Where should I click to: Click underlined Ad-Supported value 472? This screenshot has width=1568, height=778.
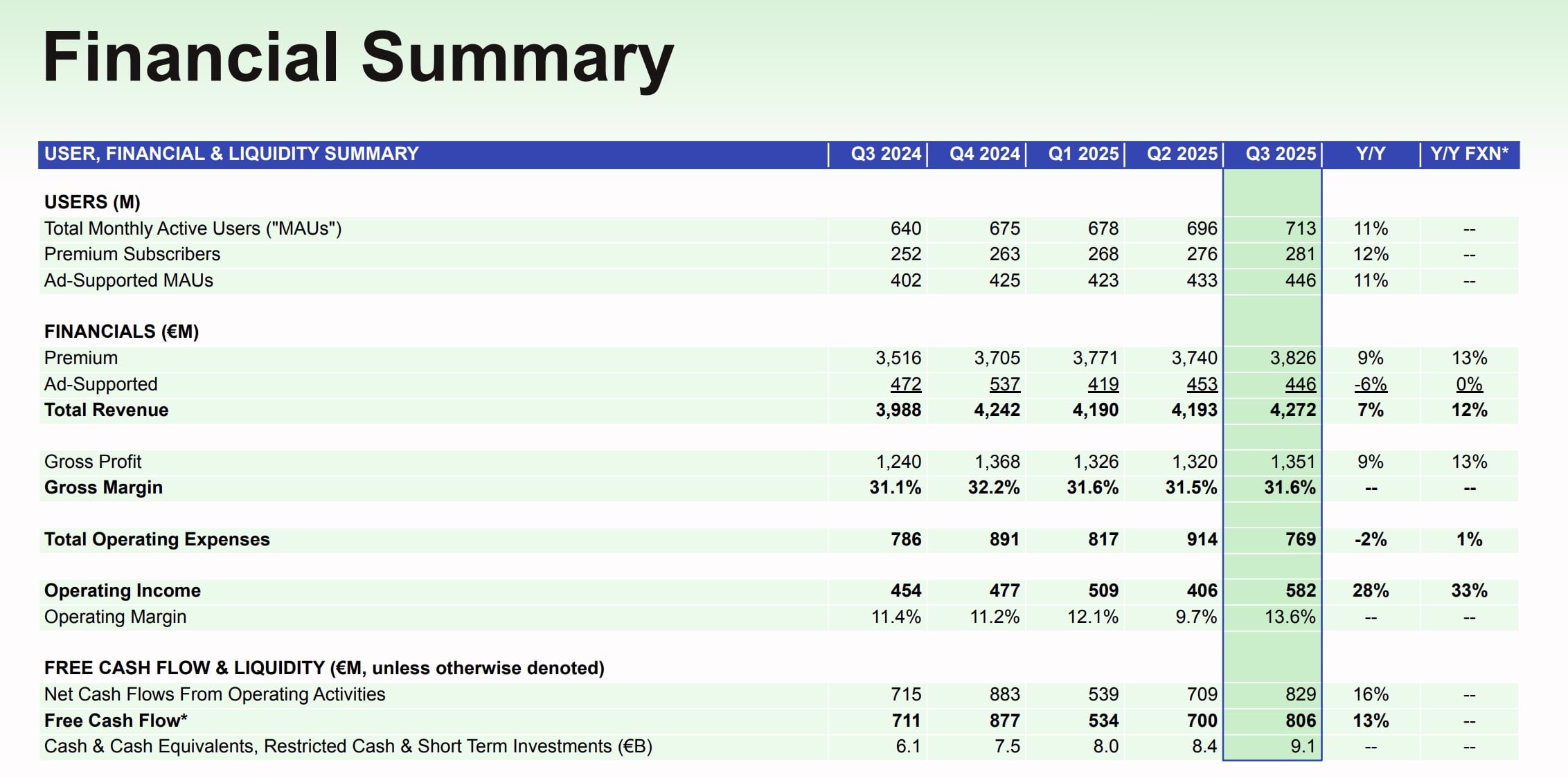(x=905, y=384)
